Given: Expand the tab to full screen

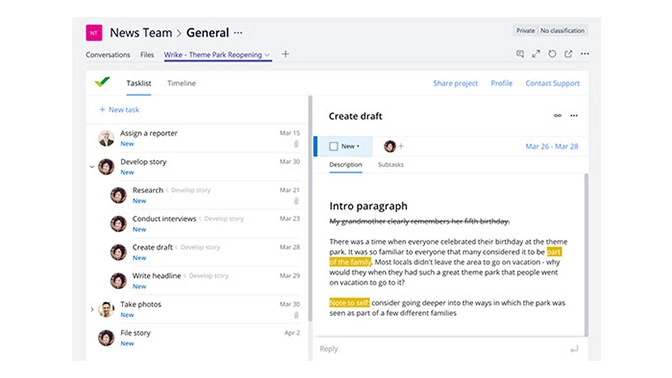Looking at the screenshot, I should (x=536, y=54).
